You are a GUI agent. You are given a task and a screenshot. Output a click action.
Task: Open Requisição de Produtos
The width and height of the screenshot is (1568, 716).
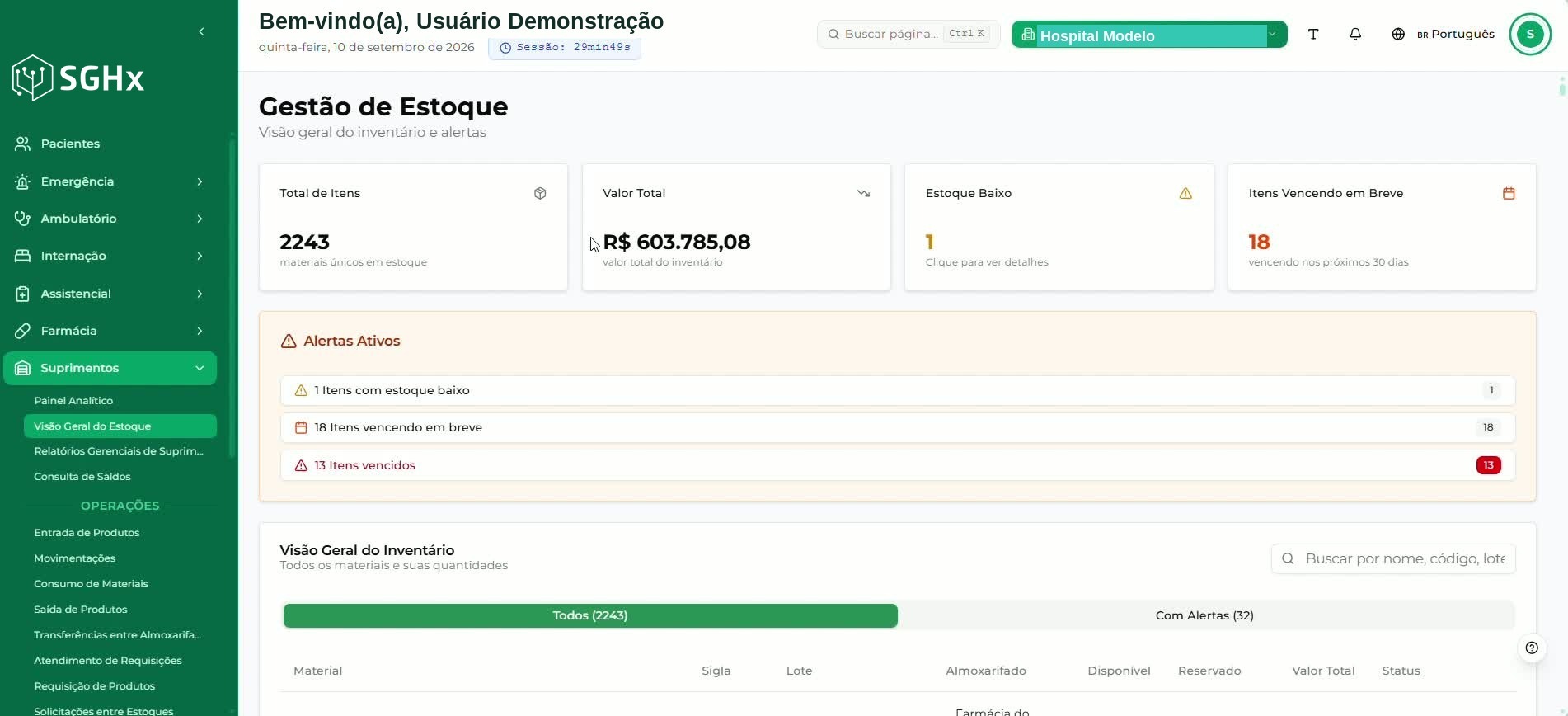94,686
